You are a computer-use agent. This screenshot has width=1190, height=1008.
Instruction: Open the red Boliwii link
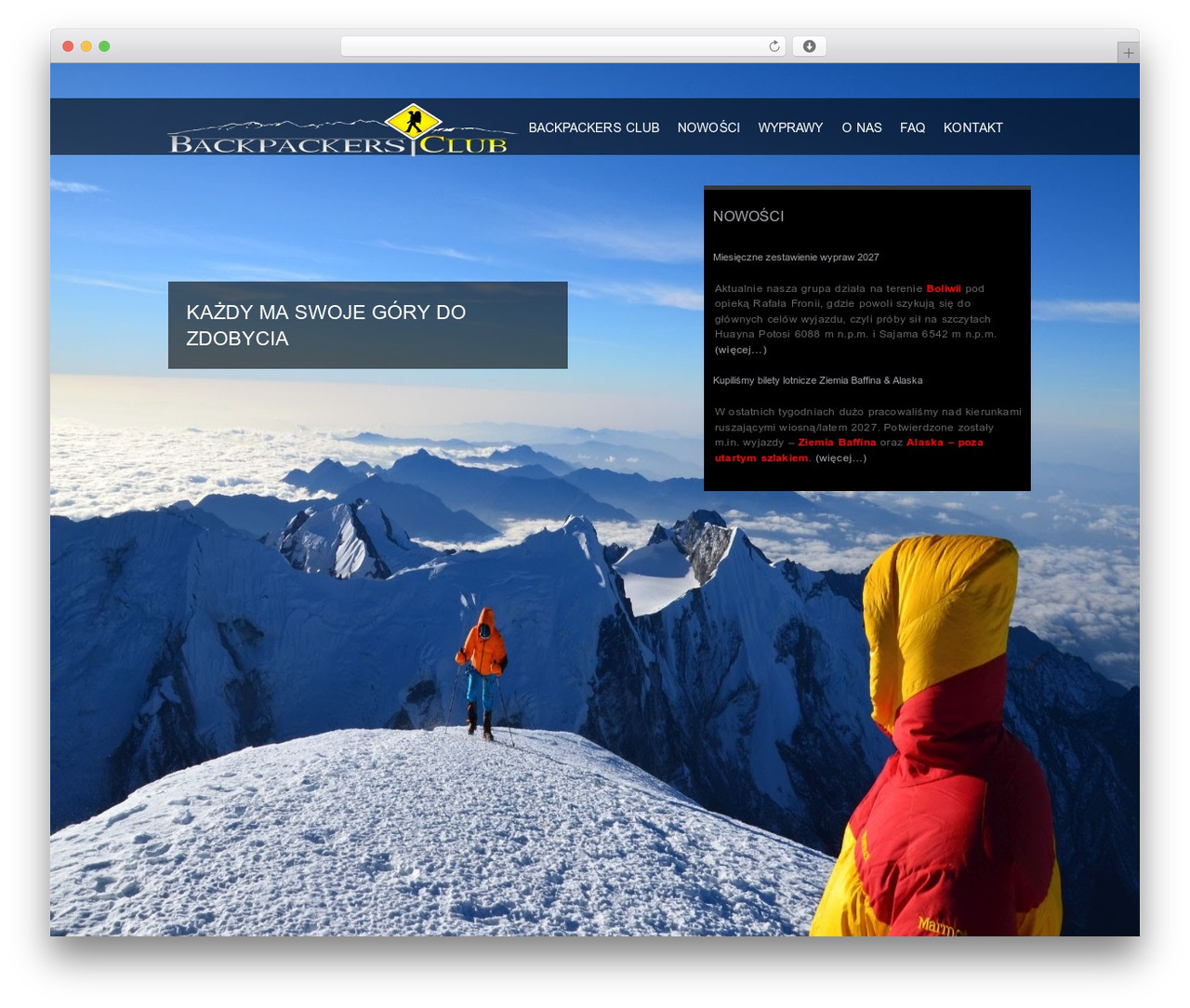[x=944, y=288]
